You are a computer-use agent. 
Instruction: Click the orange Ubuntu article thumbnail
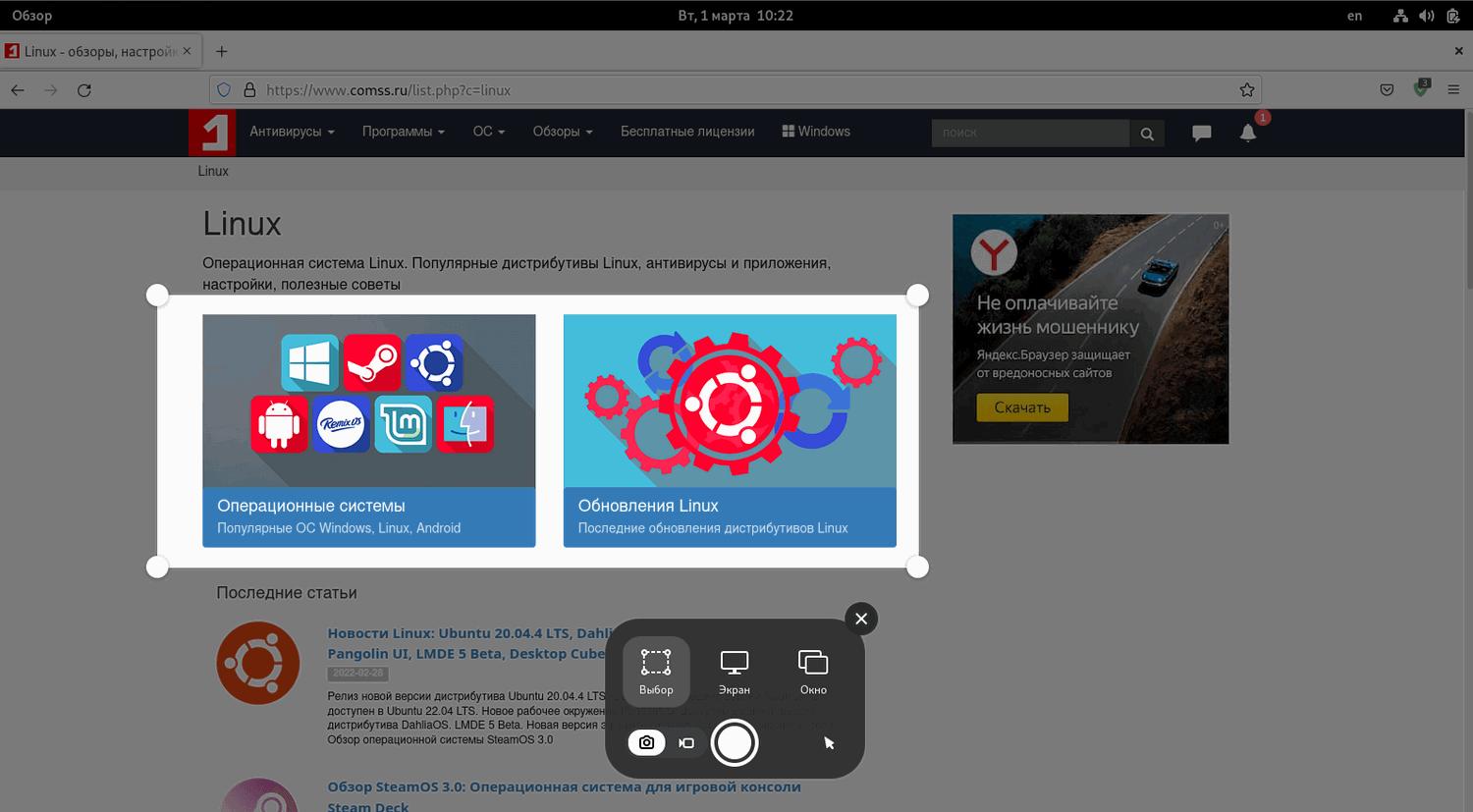(x=258, y=663)
